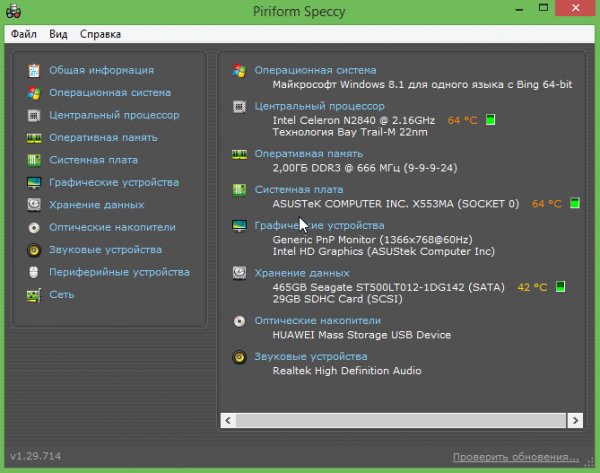This screenshot has height=473, width=600.
Task: Click the Периферийные устройства sidebar mouse icon
Action: point(34,272)
